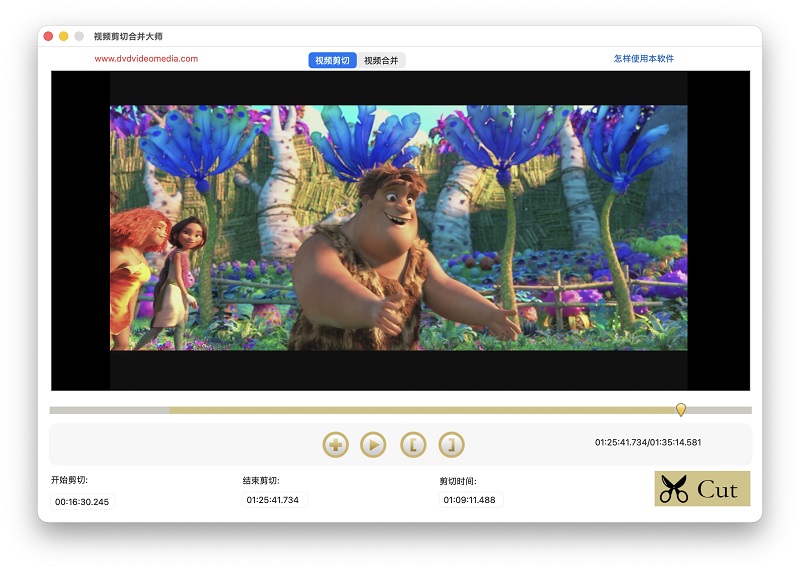This screenshot has height=572, width=800.
Task: Click the highlighted range of timeline slider
Action: (424, 410)
